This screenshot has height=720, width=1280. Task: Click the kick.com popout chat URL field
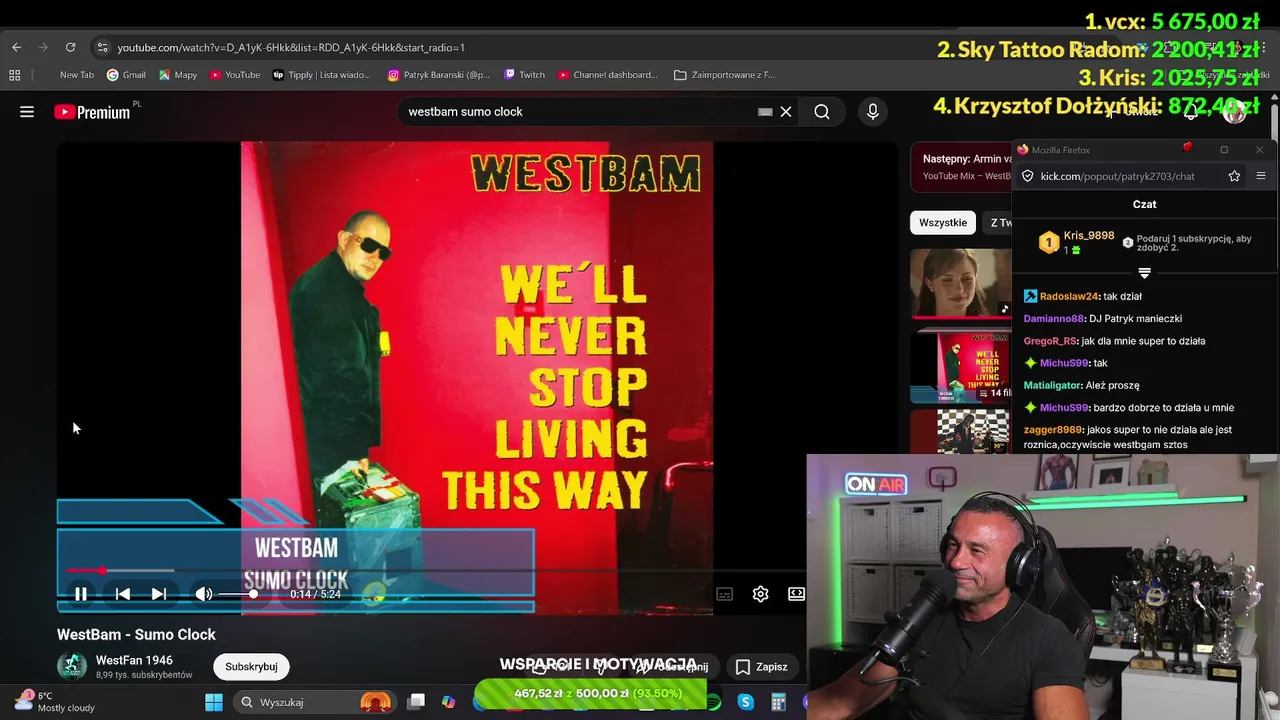[x=1128, y=176]
